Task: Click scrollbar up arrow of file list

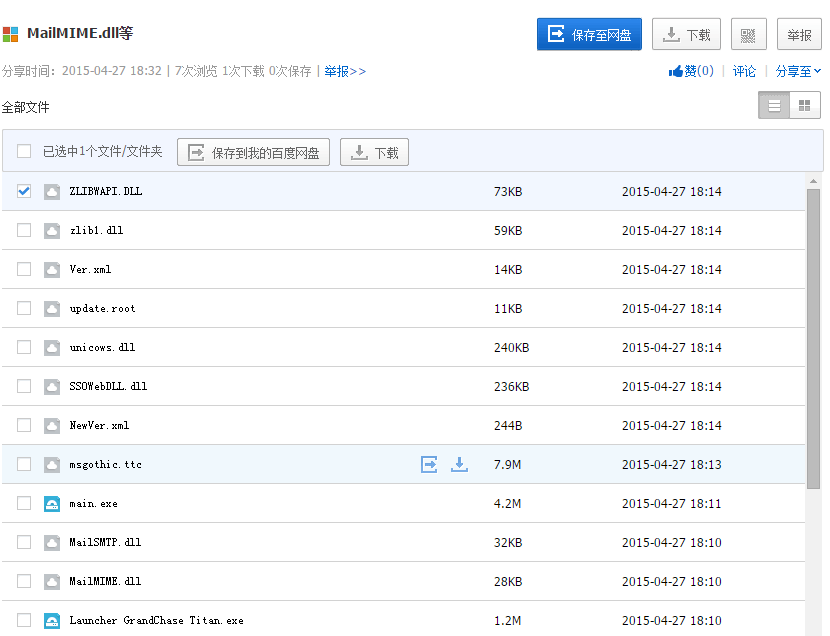Action: point(814,181)
